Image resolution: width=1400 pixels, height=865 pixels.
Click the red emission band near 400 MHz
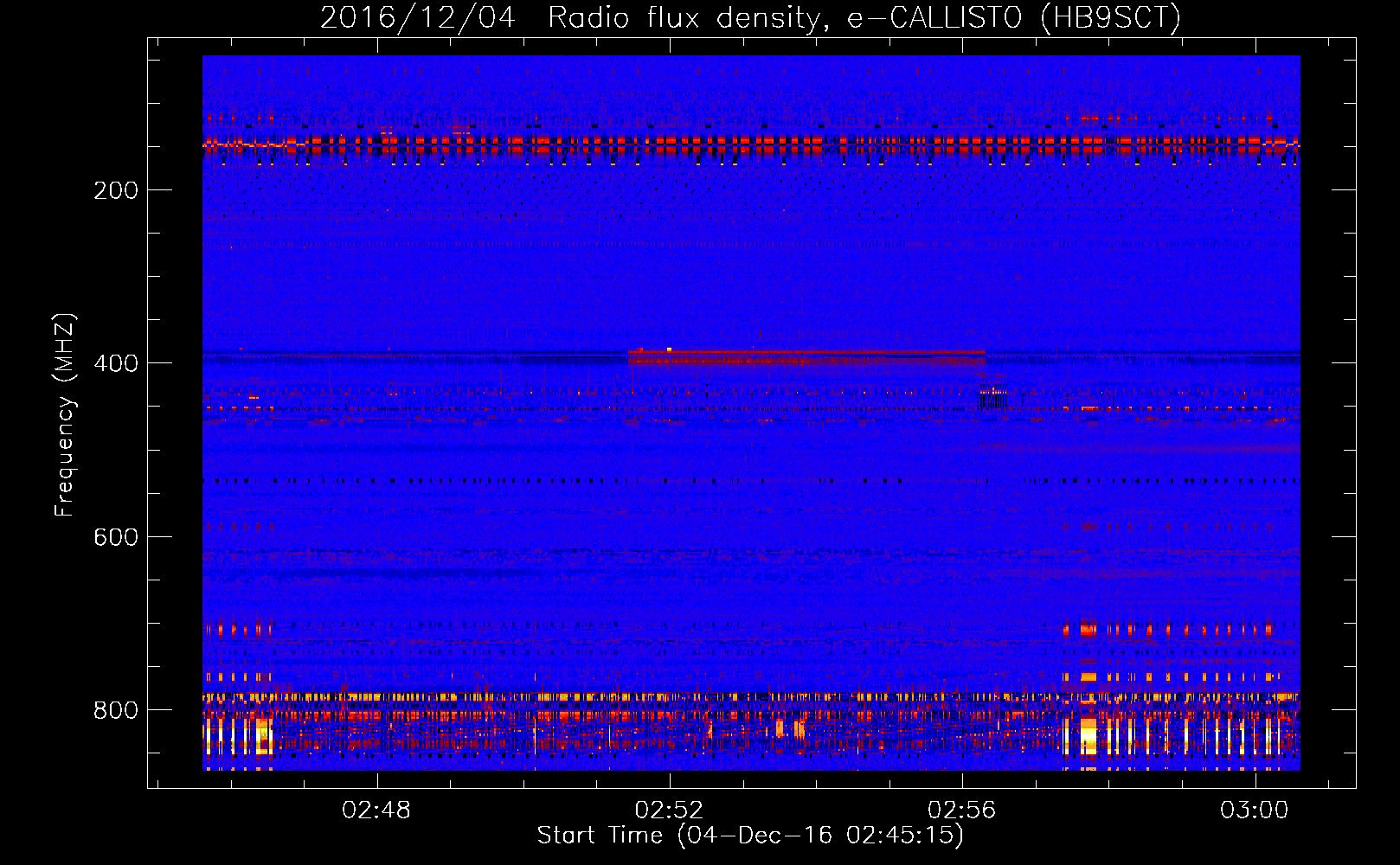pos(806,356)
